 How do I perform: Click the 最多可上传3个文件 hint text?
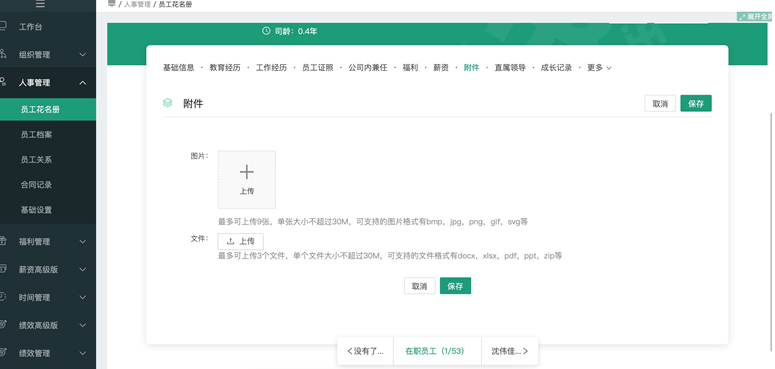390,256
